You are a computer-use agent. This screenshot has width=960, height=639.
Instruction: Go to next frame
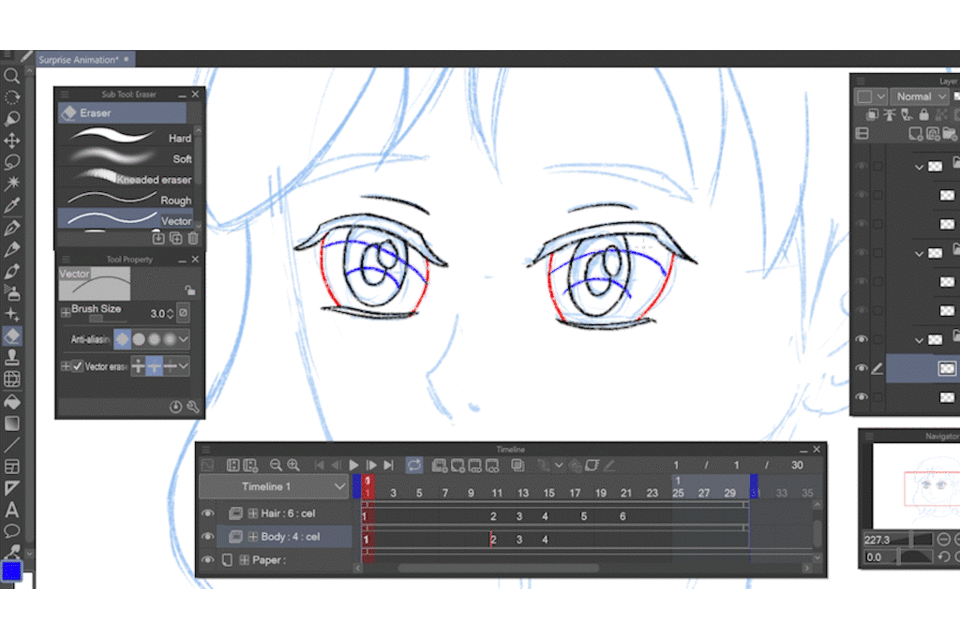(x=371, y=466)
